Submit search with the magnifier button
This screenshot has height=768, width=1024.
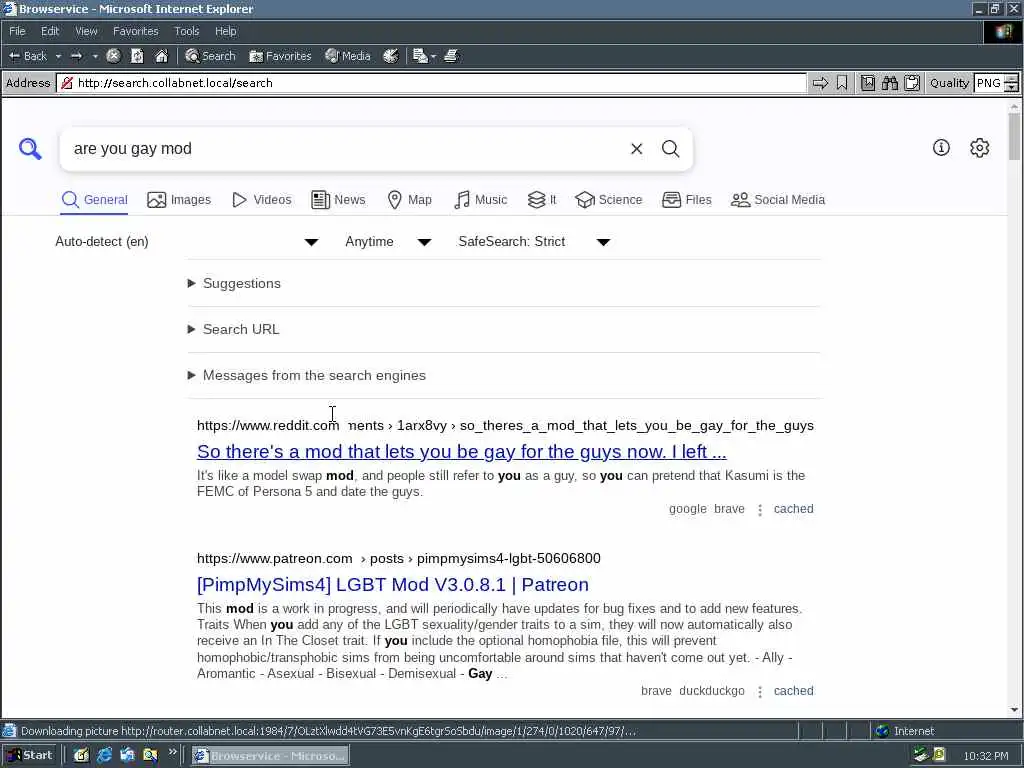(x=671, y=149)
